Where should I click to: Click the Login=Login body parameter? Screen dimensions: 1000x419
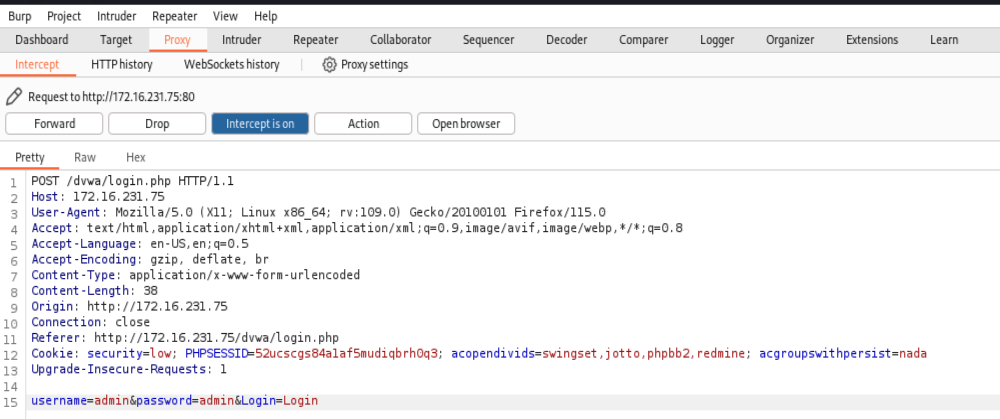(x=279, y=401)
